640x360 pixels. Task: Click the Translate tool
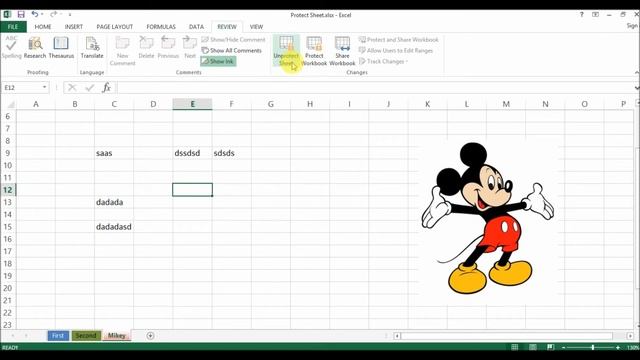[92, 47]
